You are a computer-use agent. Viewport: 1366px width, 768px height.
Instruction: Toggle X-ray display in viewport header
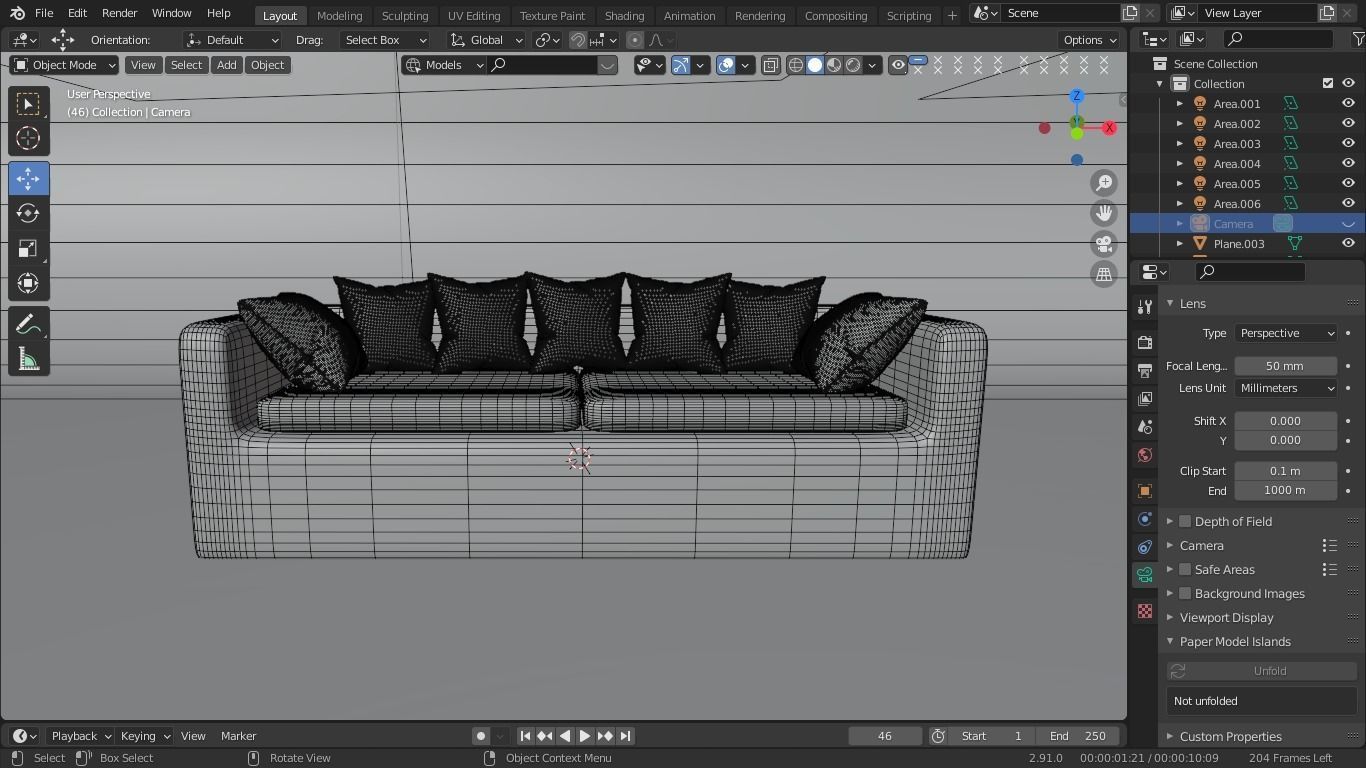771,65
